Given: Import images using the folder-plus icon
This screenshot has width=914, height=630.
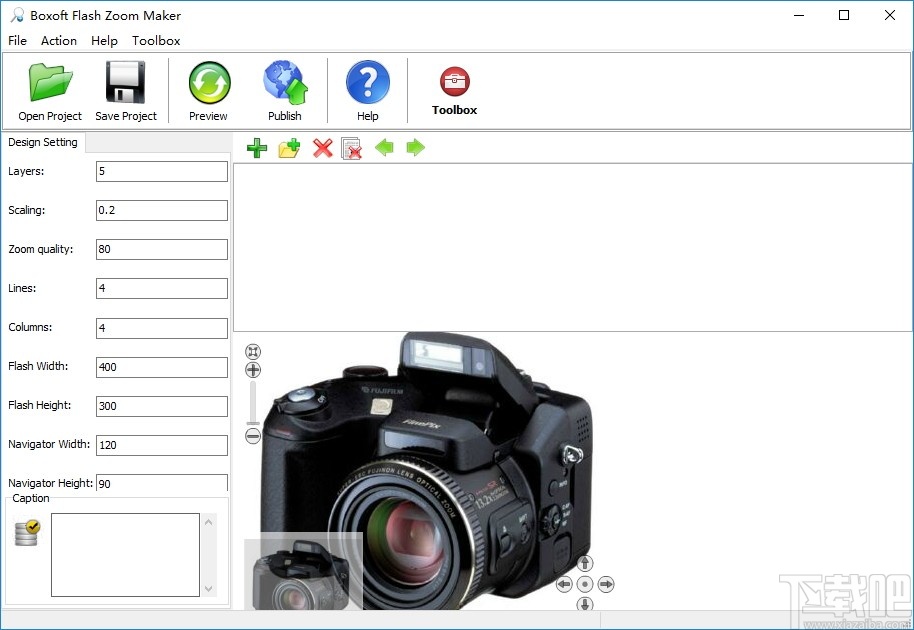Looking at the screenshot, I should (x=288, y=147).
